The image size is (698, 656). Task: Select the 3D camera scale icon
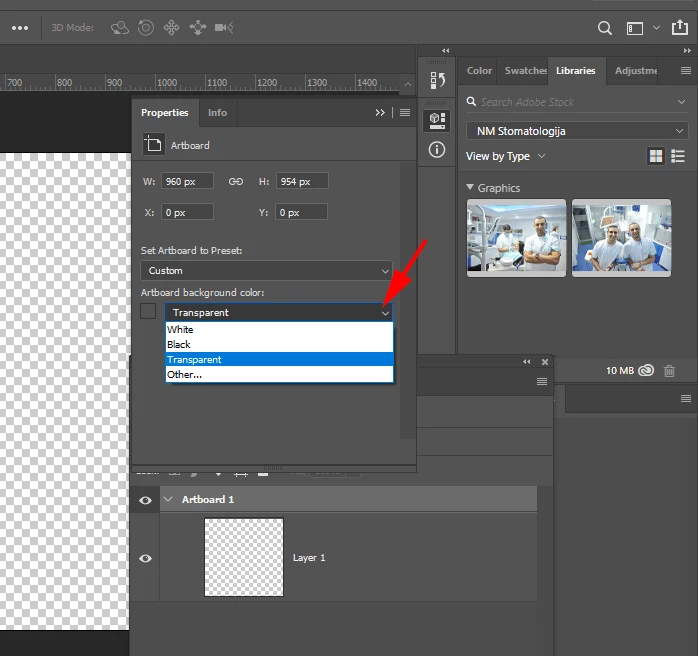pos(224,28)
